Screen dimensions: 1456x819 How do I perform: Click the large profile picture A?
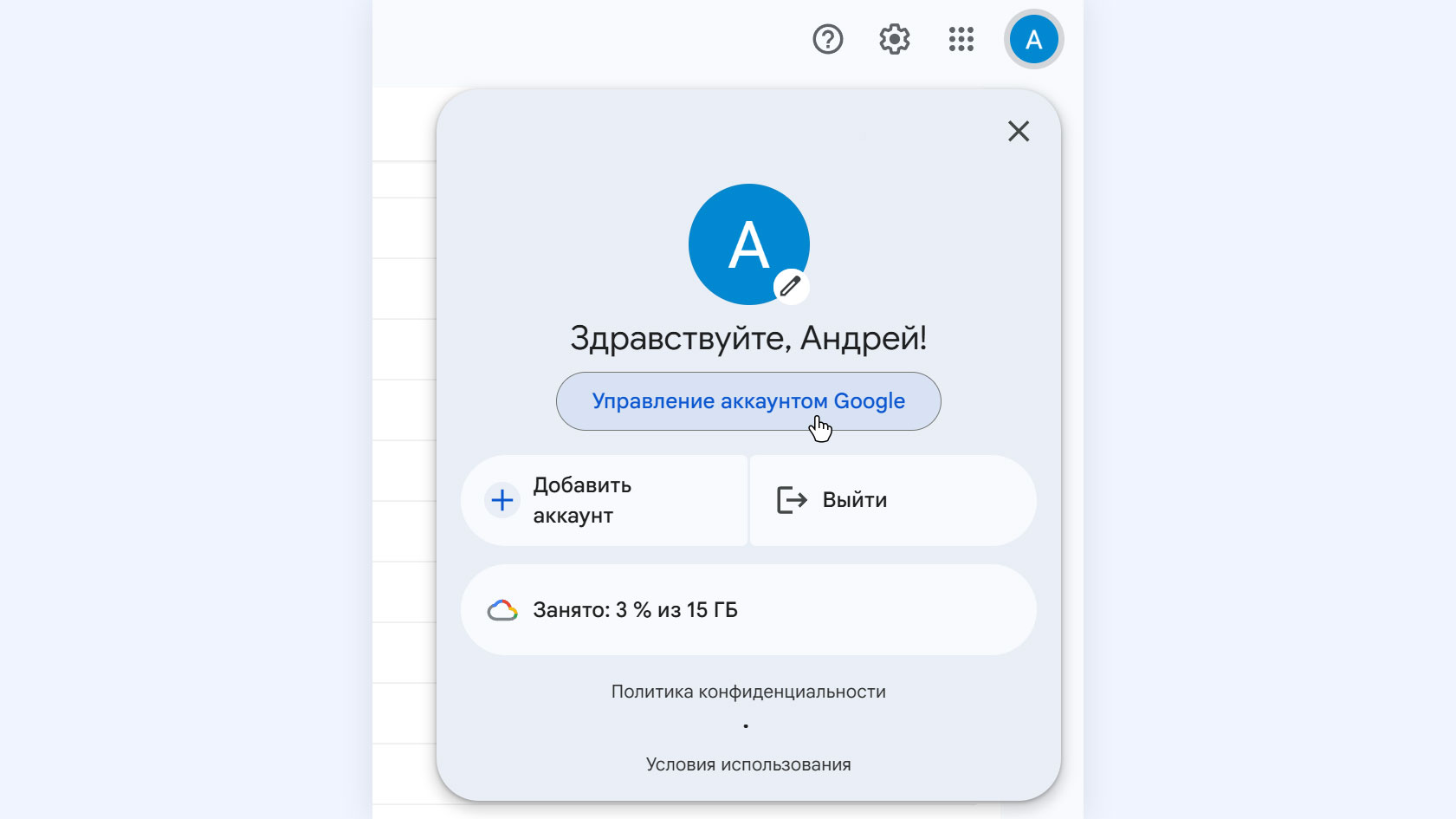[749, 244]
